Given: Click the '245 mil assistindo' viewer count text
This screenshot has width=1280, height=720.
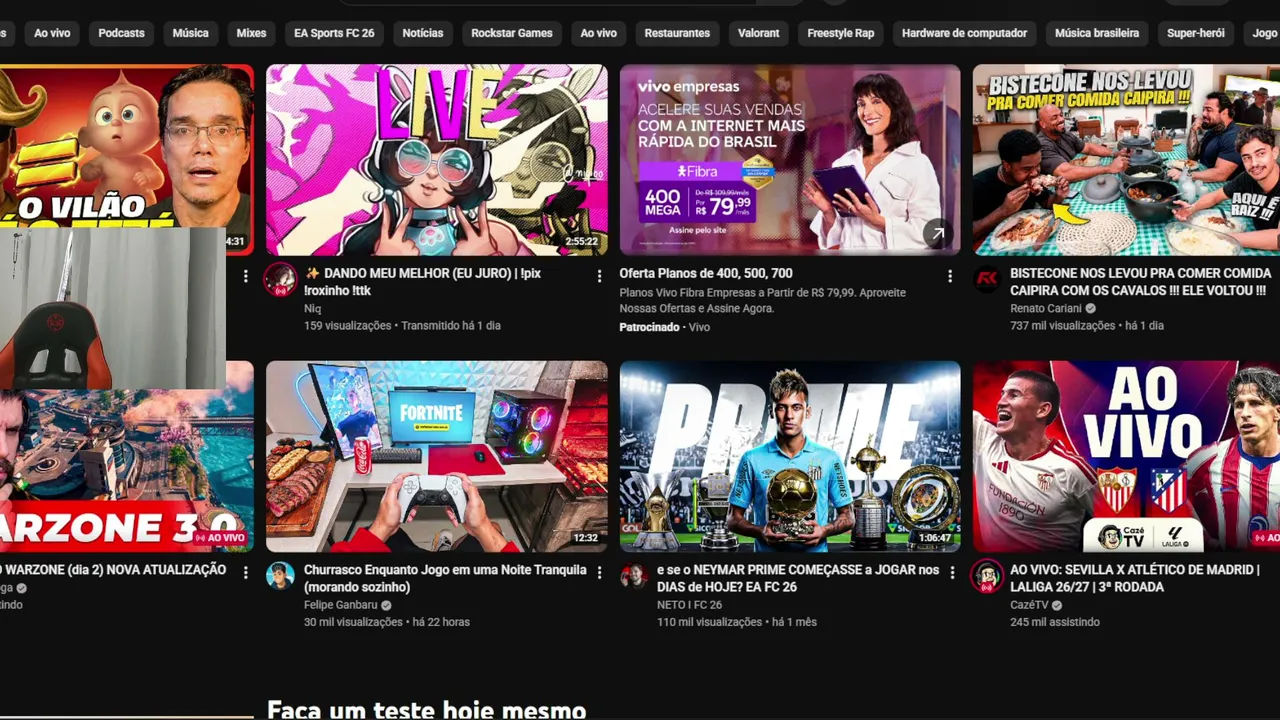Looking at the screenshot, I should [1055, 622].
